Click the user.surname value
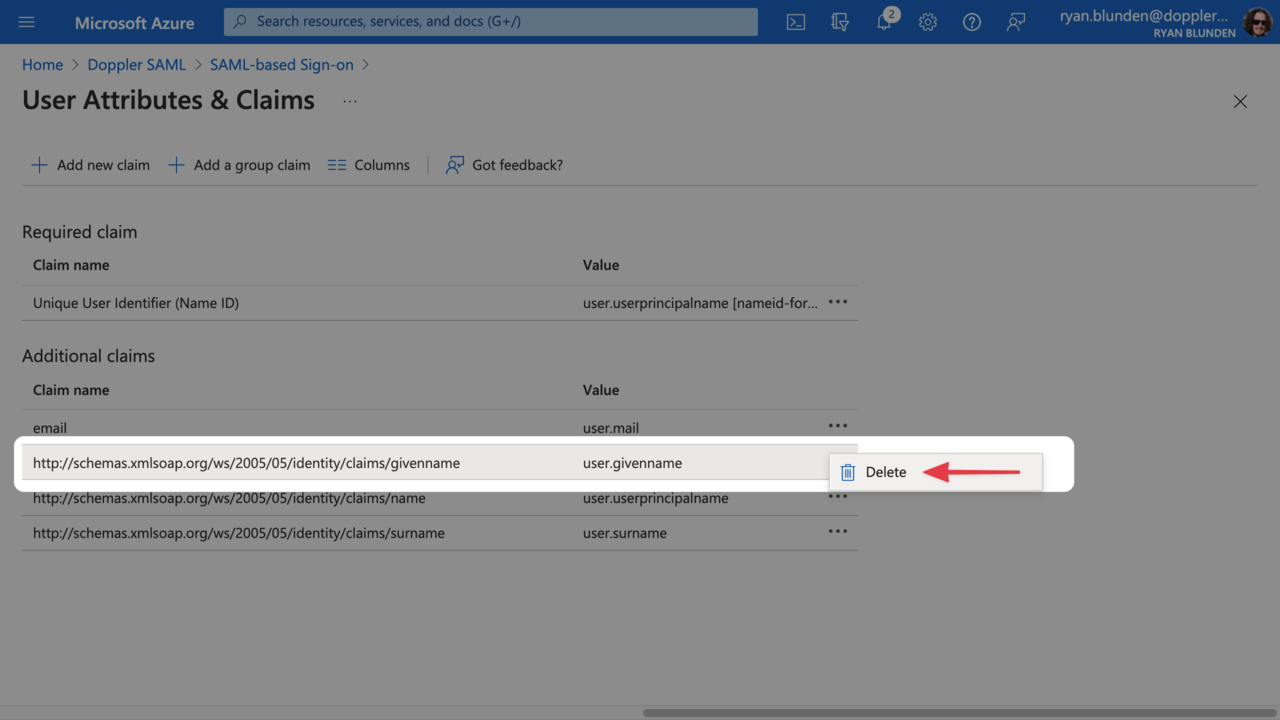The height and width of the screenshot is (720, 1280). tap(625, 533)
